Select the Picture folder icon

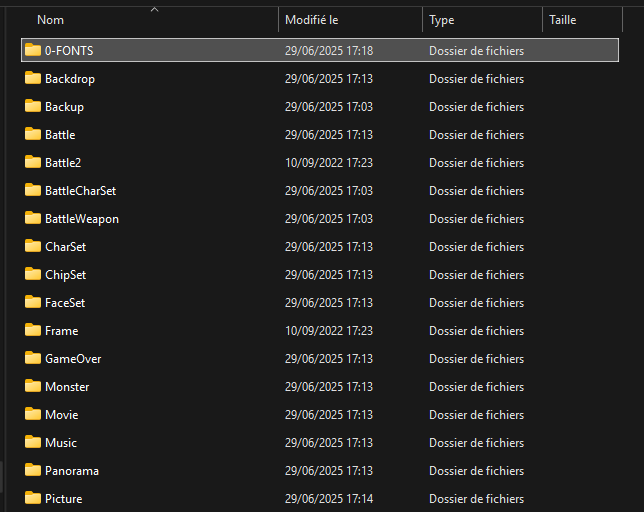(x=33, y=498)
